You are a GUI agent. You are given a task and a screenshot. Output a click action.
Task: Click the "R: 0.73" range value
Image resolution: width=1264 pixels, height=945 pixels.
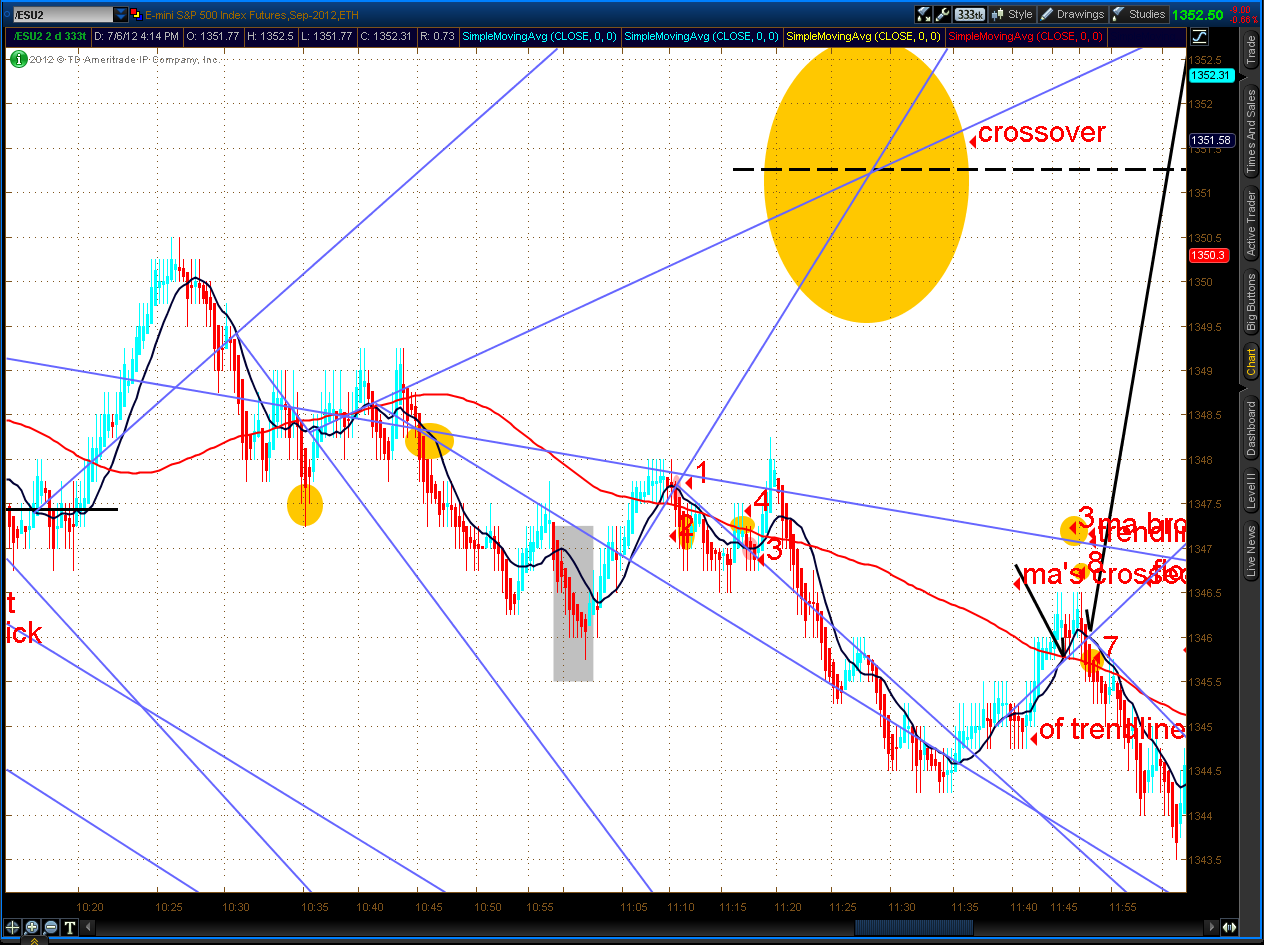point(437,37)
